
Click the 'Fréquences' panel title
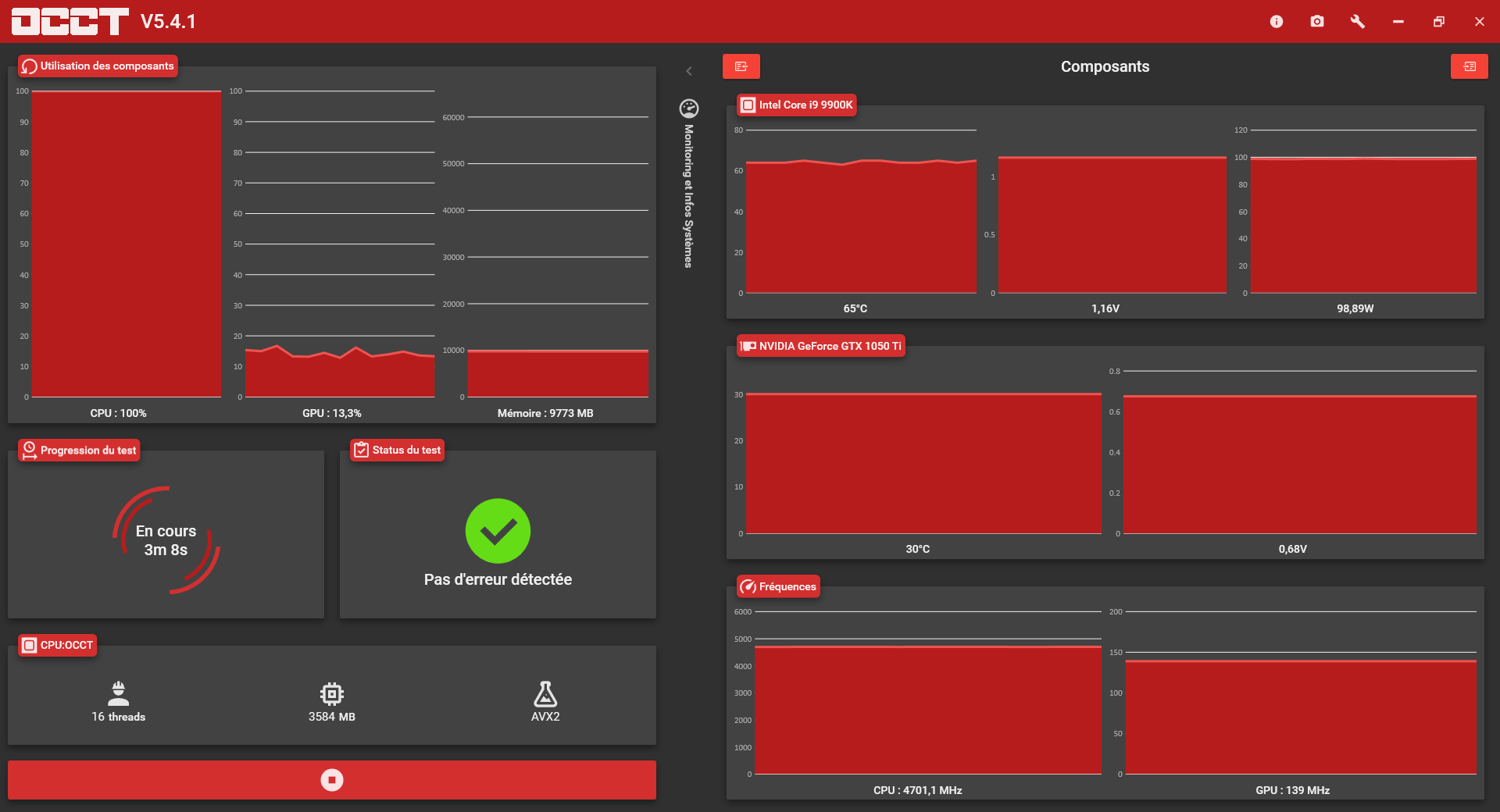point(787,586)
